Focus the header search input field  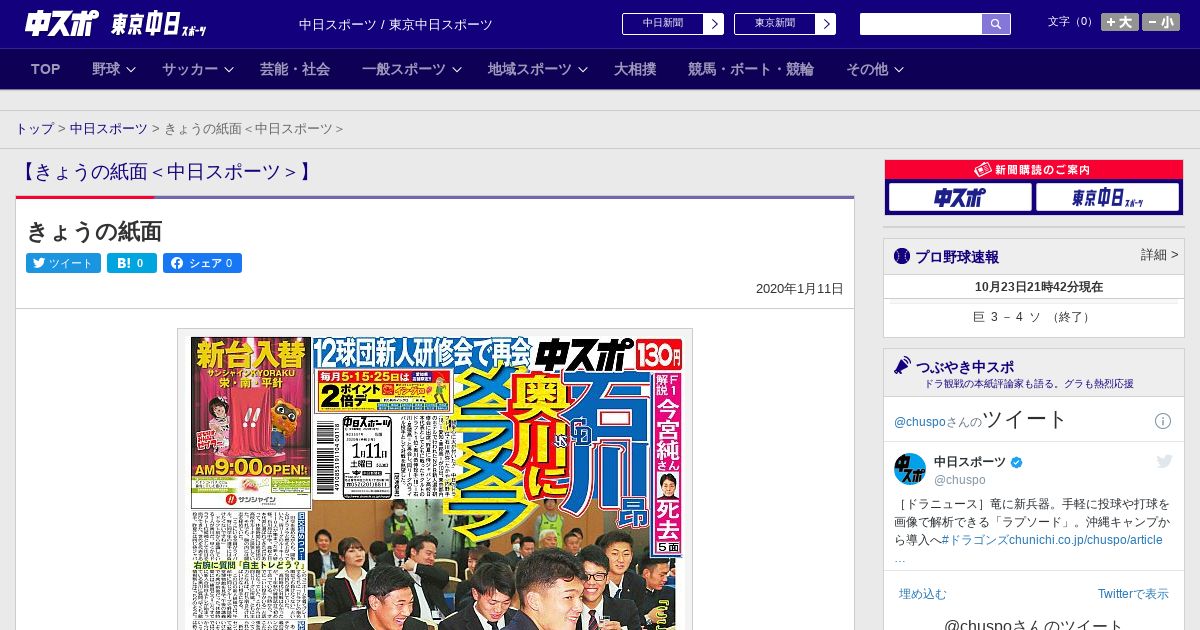(921, 24)
